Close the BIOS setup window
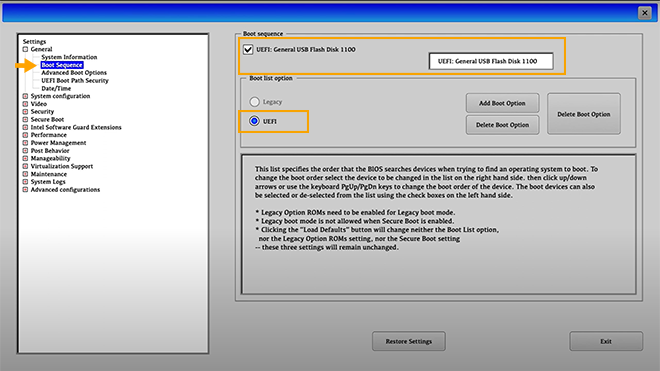Viewport: 660px width, 371px height. [644, 13]
